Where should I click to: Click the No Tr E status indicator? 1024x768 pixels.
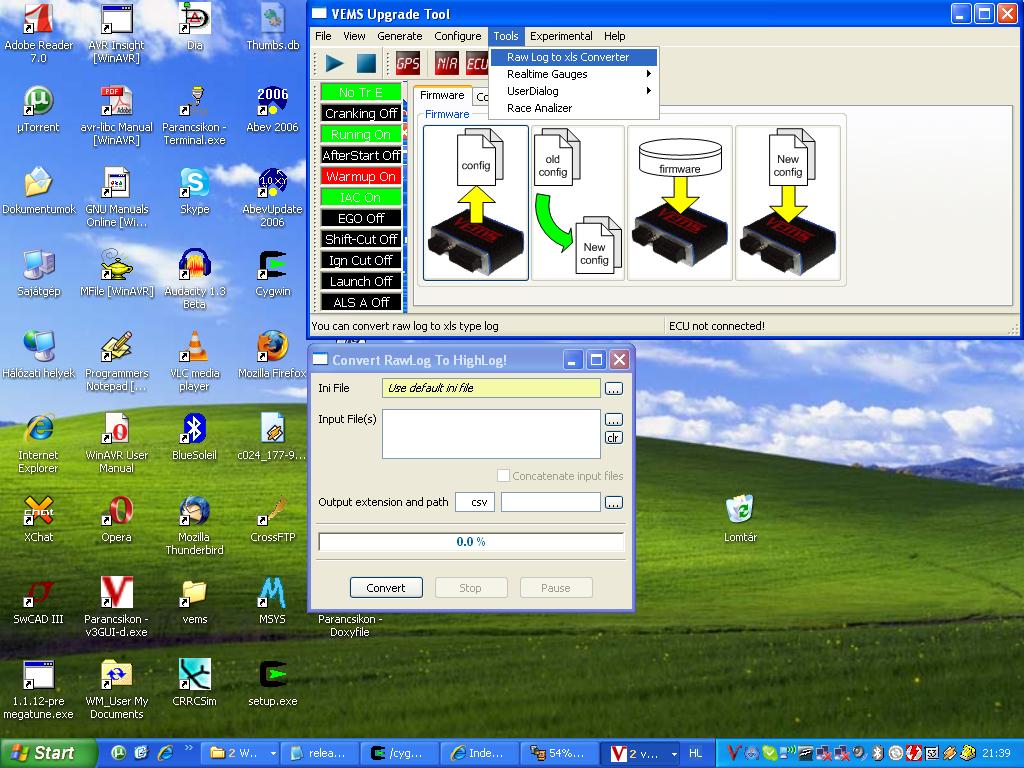click(x=360, y=92)
